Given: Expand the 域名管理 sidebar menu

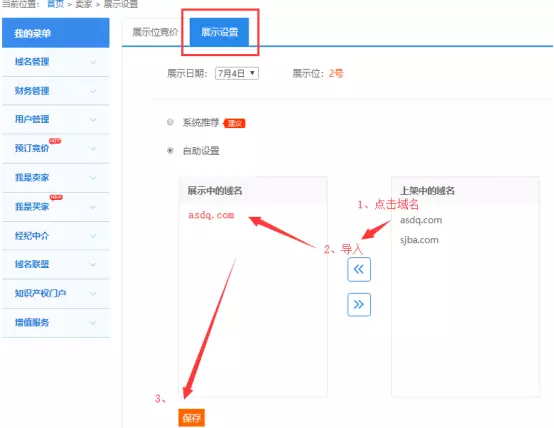Looking at the screenshot, I should pos(56,62).
